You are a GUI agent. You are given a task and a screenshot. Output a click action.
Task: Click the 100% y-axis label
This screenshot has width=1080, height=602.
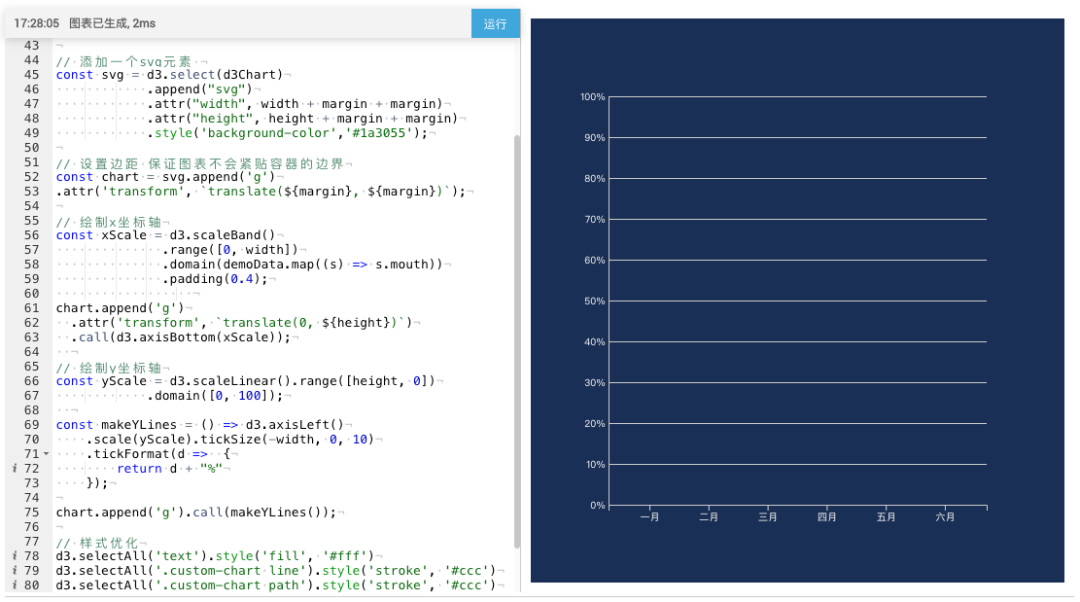point(592,97)
